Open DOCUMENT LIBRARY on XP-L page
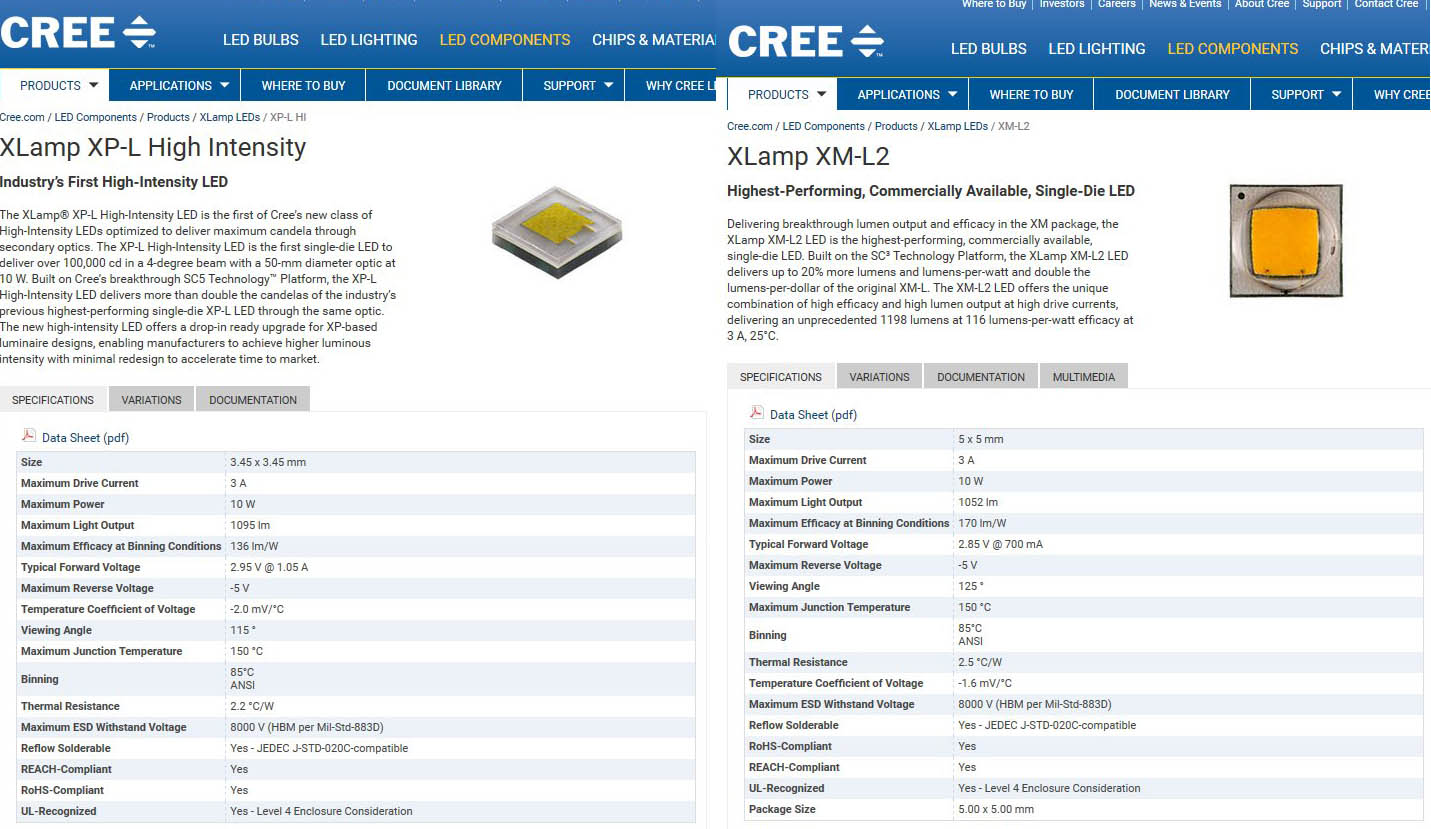Viewport: 1431px width, 829px height. pyautogui.click(x=444, y=86)
